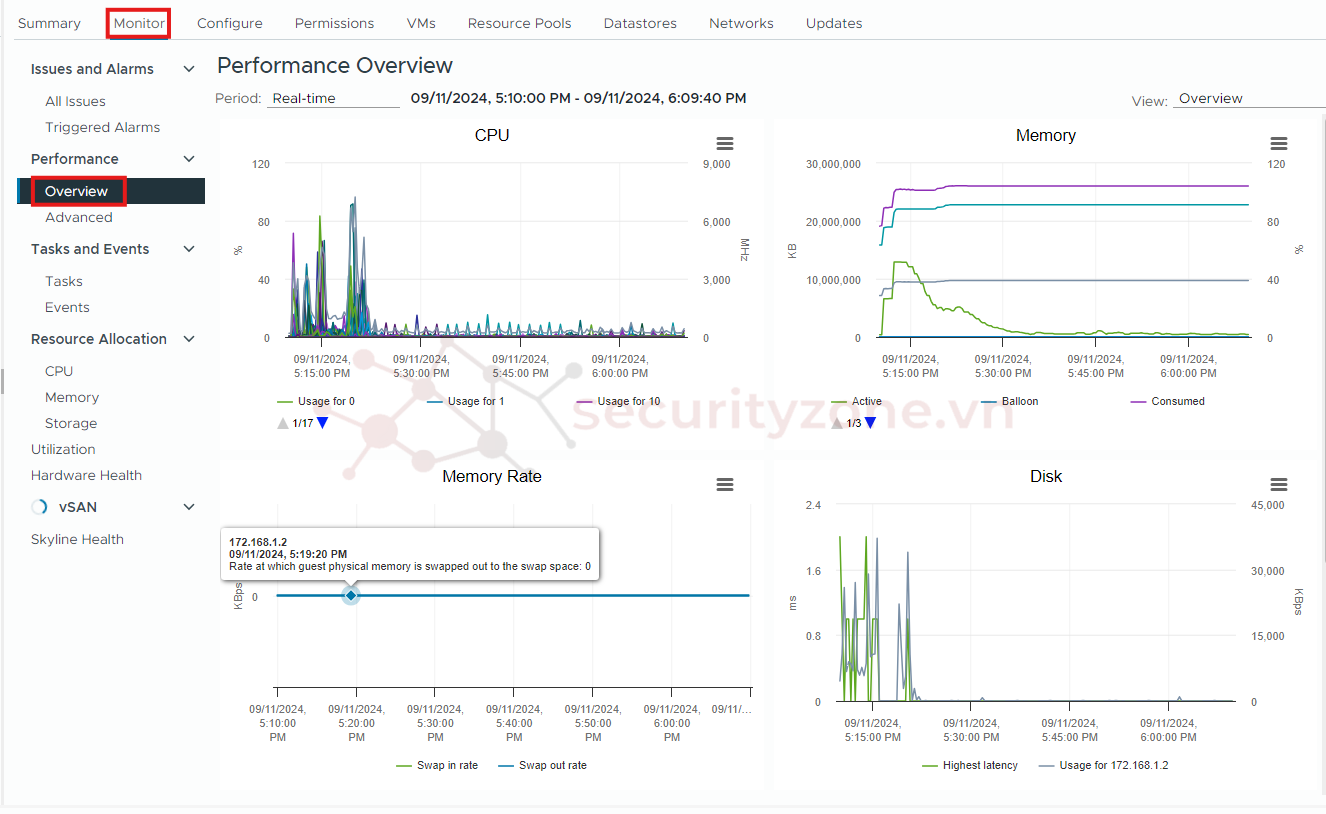
Task: Collapse the Resource Allocation section
Action: [189, 339]
